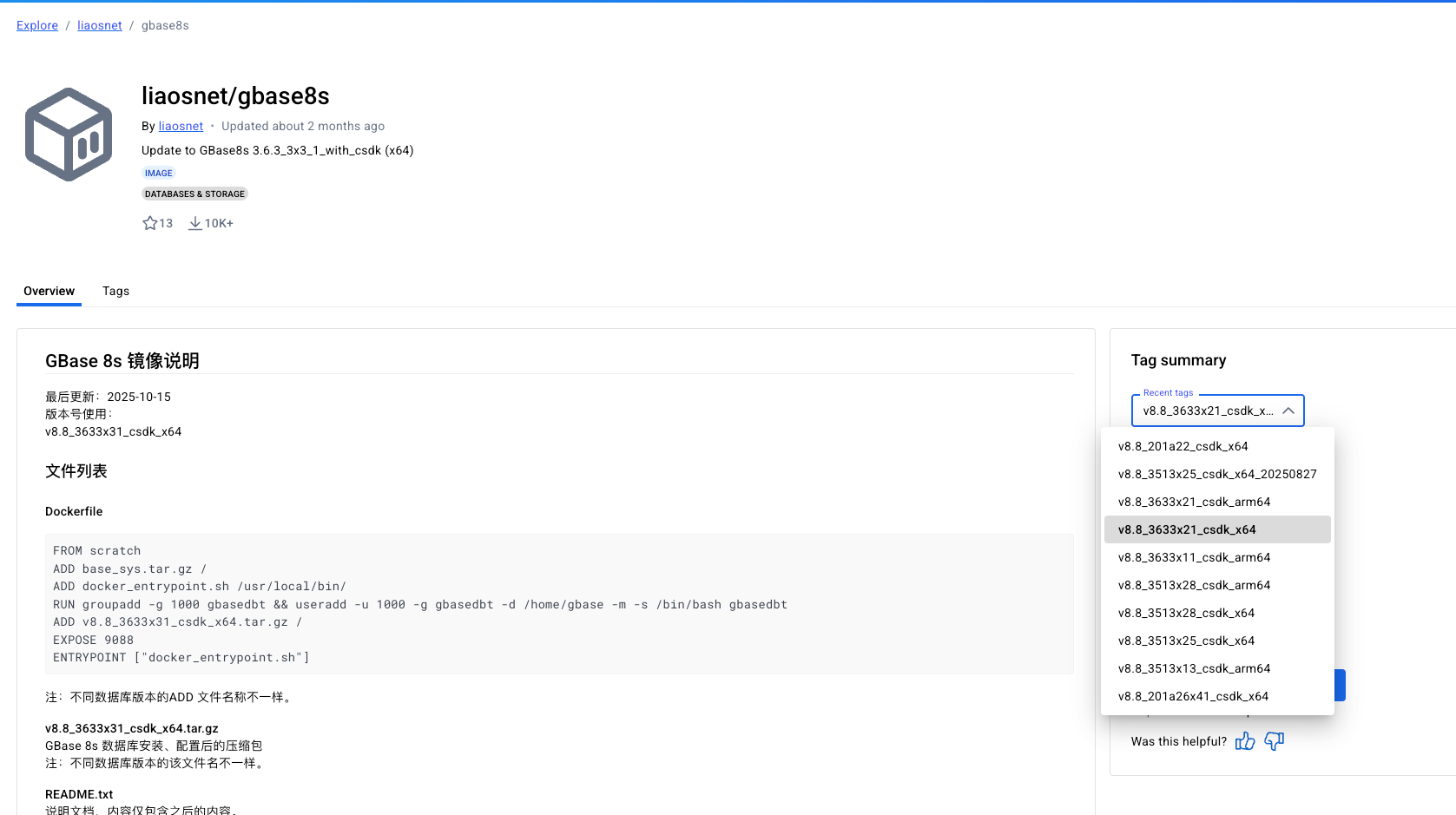This screenshot has width=1456, height=815.
Task: Choose tag v8.8_3633x21_csdk_arm64
Action: pyautogui.click(x=1217, y=502)
